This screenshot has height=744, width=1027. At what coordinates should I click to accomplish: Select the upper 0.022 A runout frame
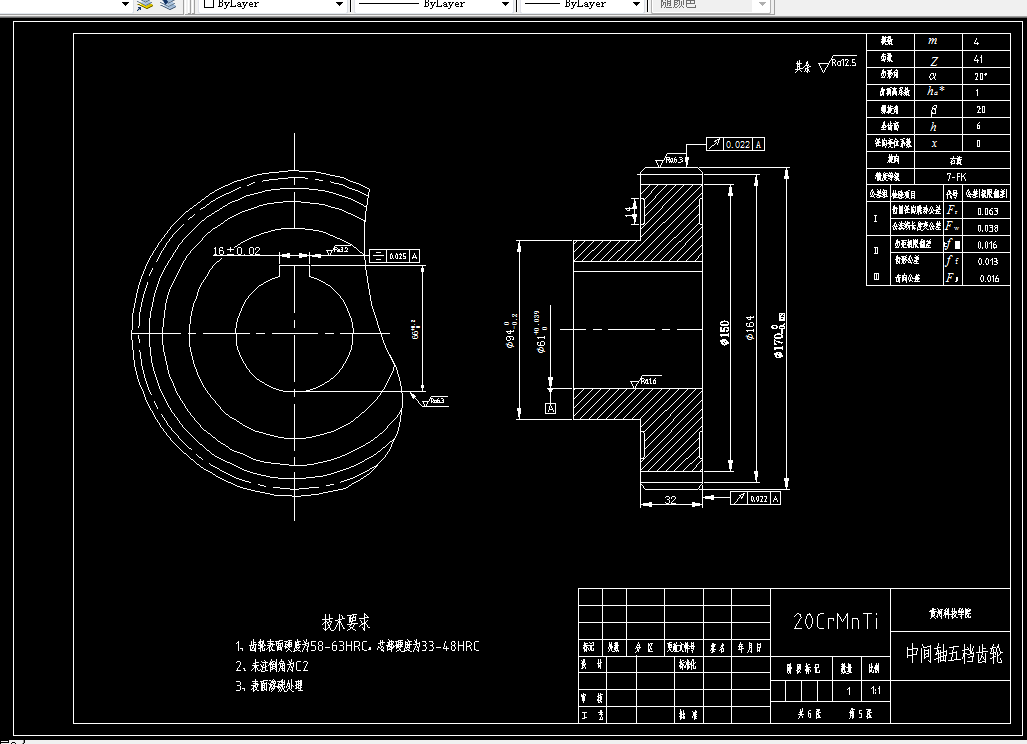pyautogui.click(x=735, y=144)
